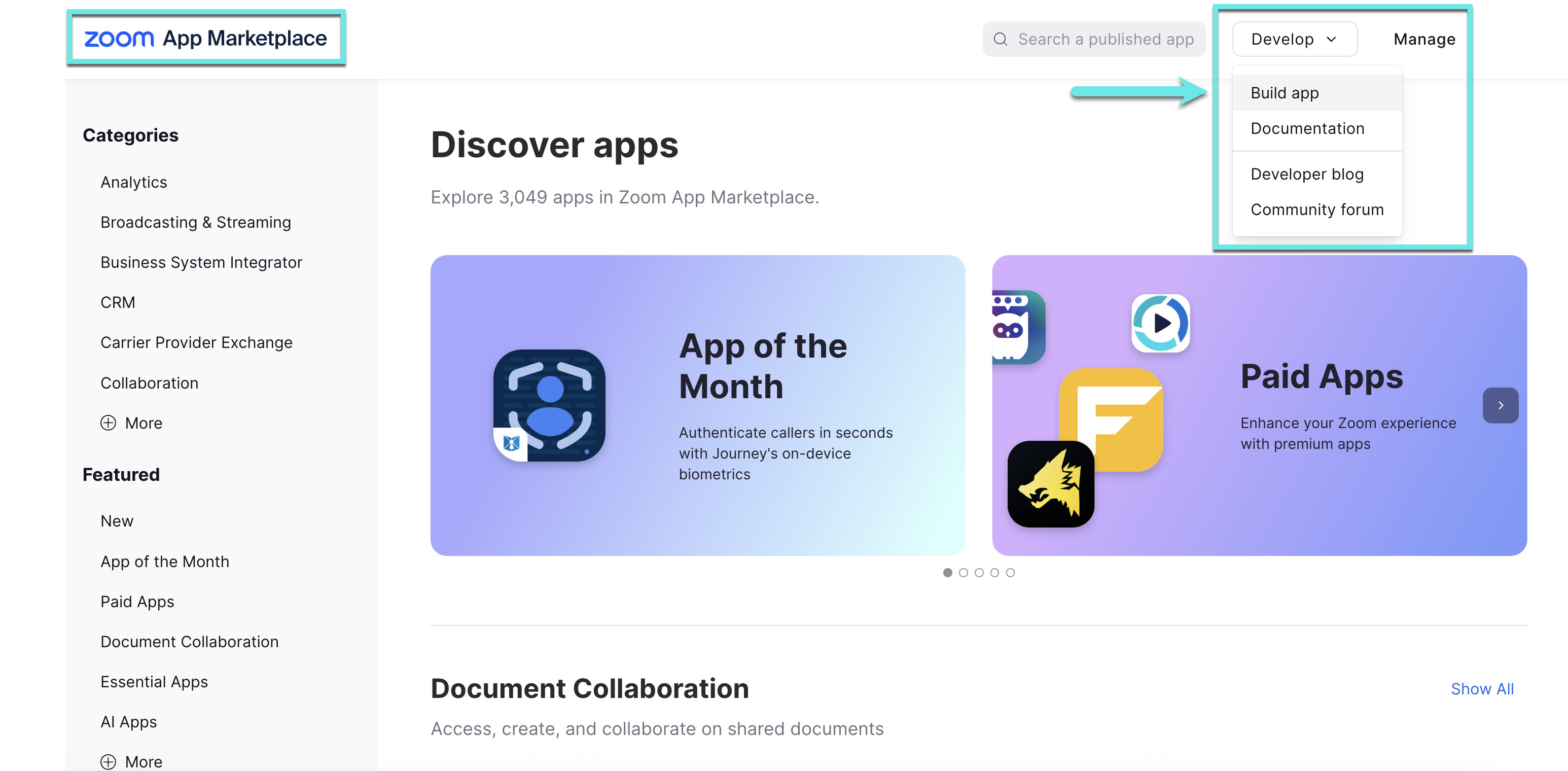Select the first carousel page dot
Viewport: 1568px width, 771px height.
click(x=947, y=573)
